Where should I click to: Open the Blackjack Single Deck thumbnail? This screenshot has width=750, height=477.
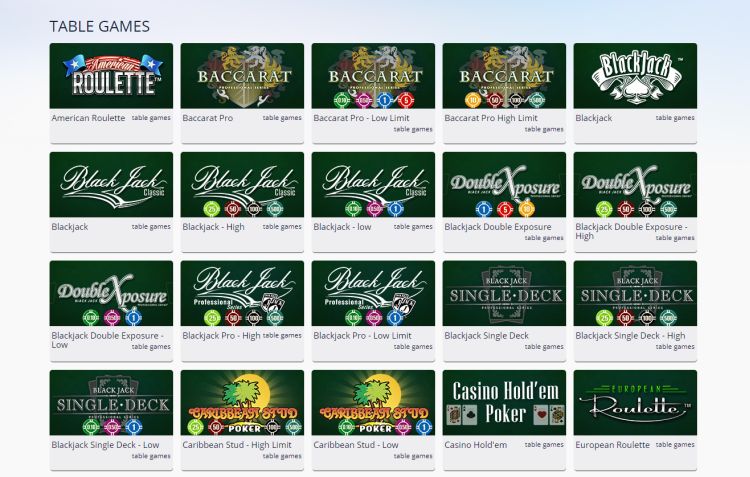pos(504,293)
